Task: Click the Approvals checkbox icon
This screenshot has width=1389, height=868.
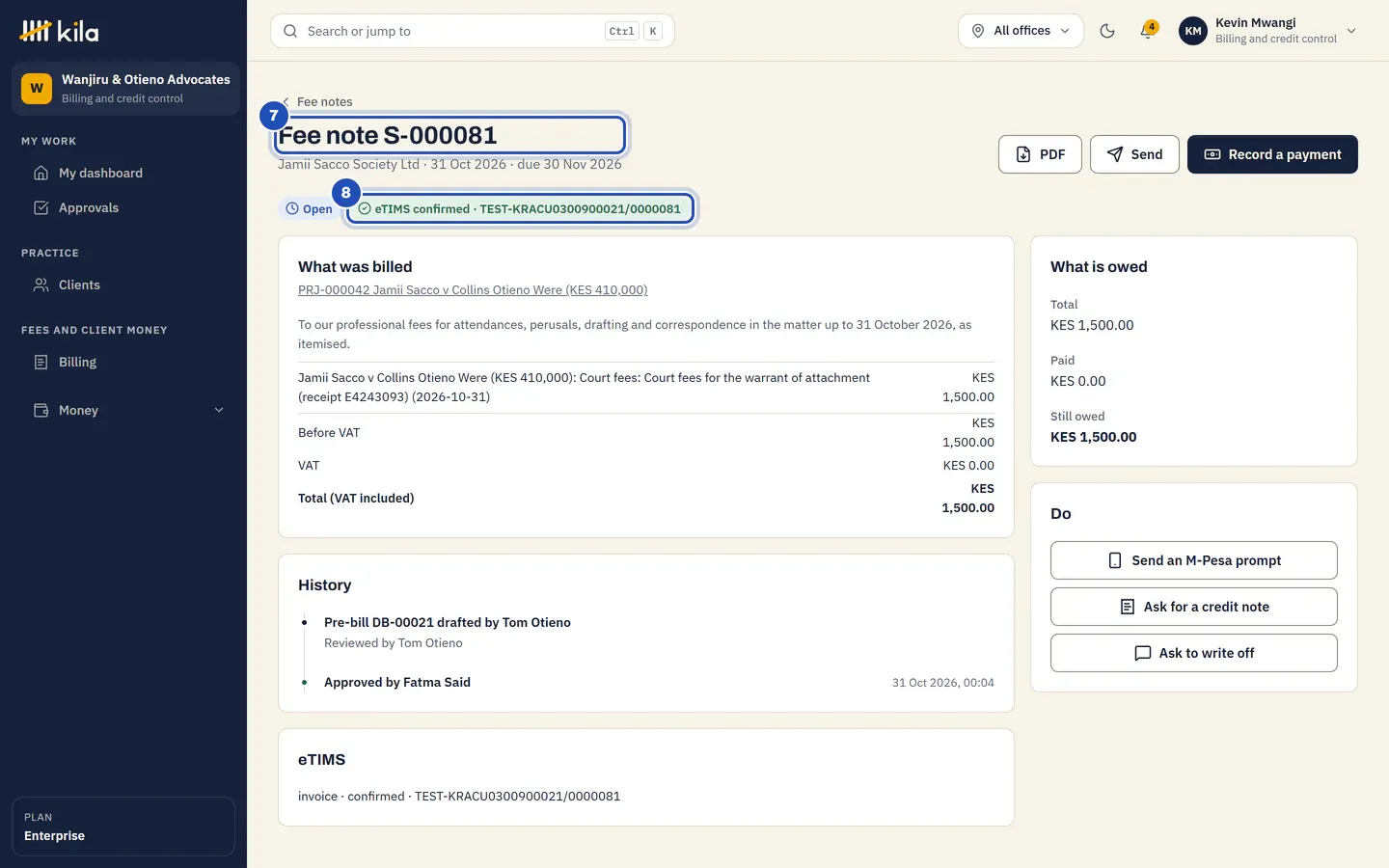Action: (x=41, y=207)
